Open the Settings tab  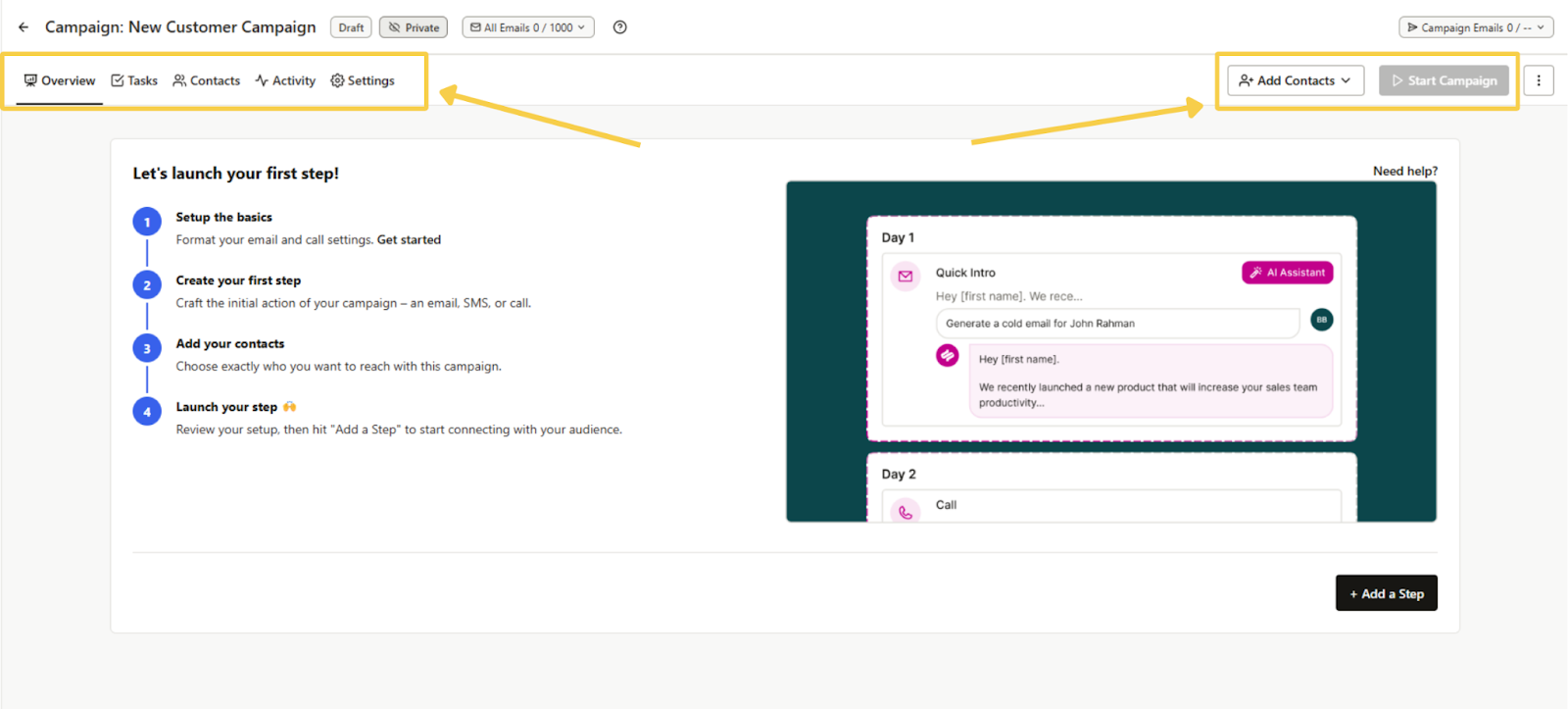[x=363, y=80]
